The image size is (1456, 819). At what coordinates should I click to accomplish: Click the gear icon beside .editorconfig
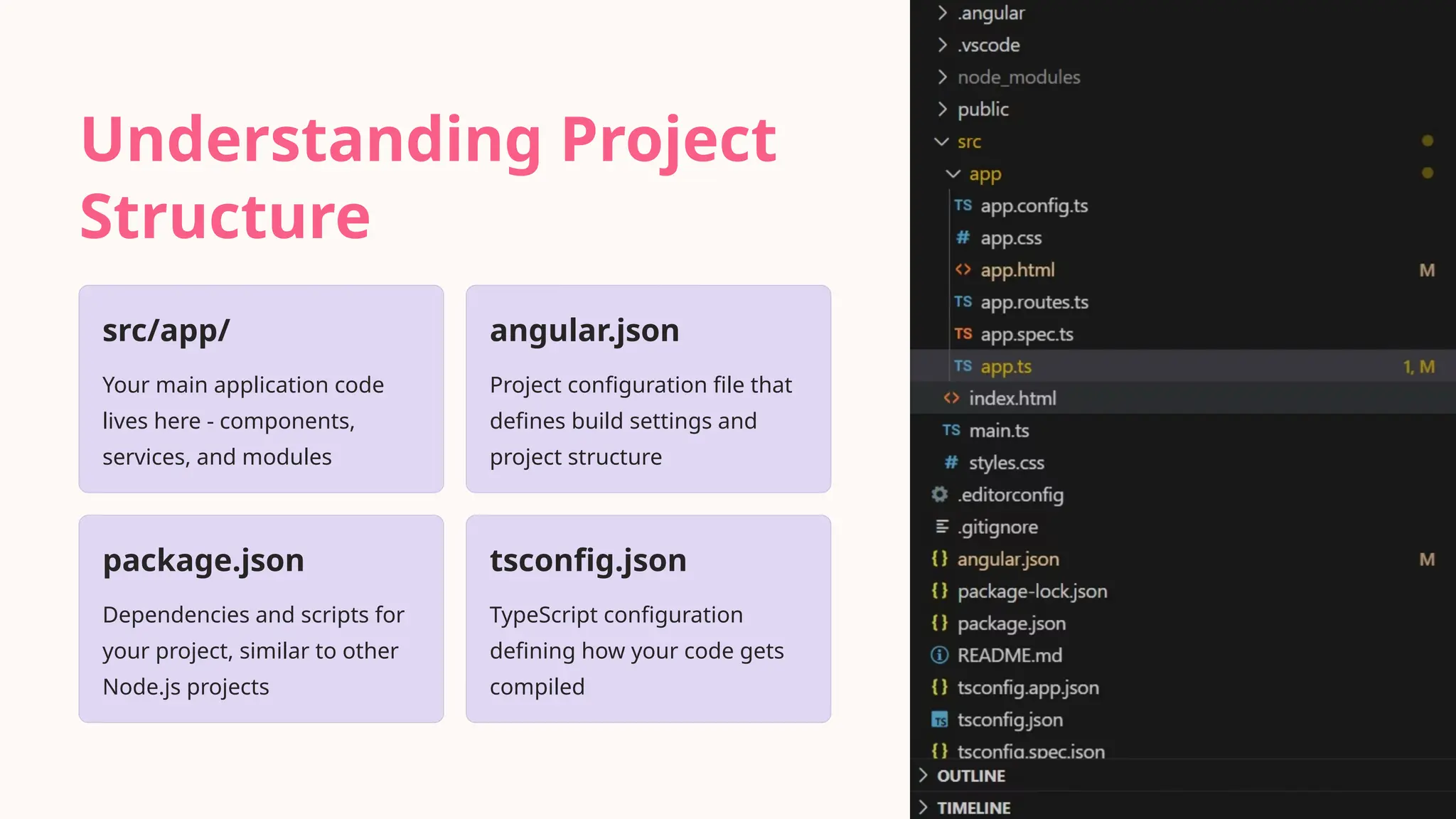point(939,494)
